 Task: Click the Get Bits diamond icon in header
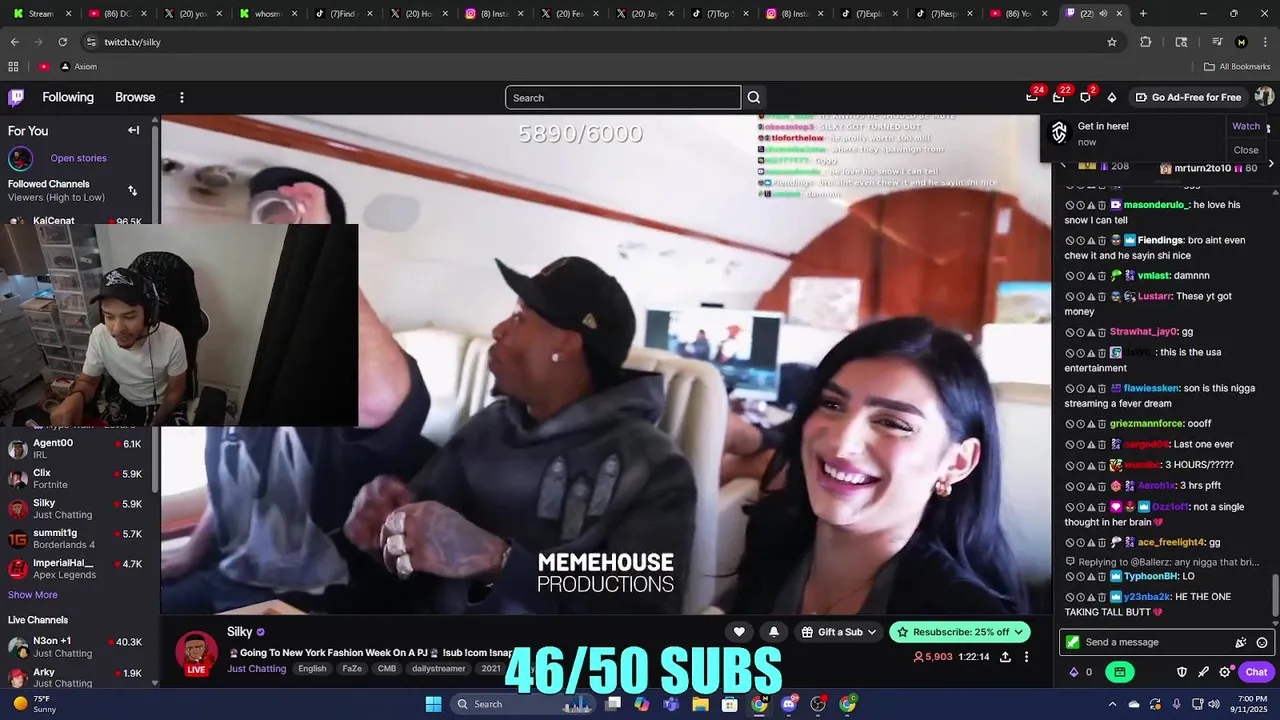coord(1111,97)
